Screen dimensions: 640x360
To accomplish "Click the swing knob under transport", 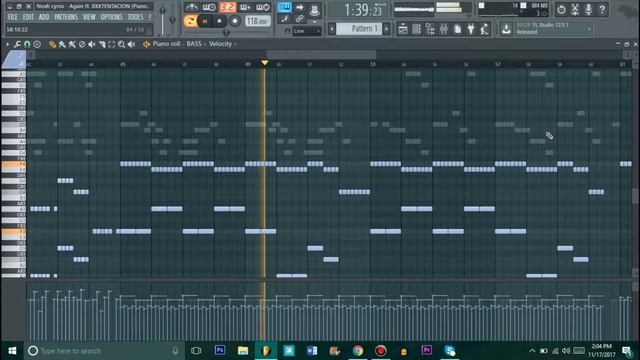I will point(226,32).
